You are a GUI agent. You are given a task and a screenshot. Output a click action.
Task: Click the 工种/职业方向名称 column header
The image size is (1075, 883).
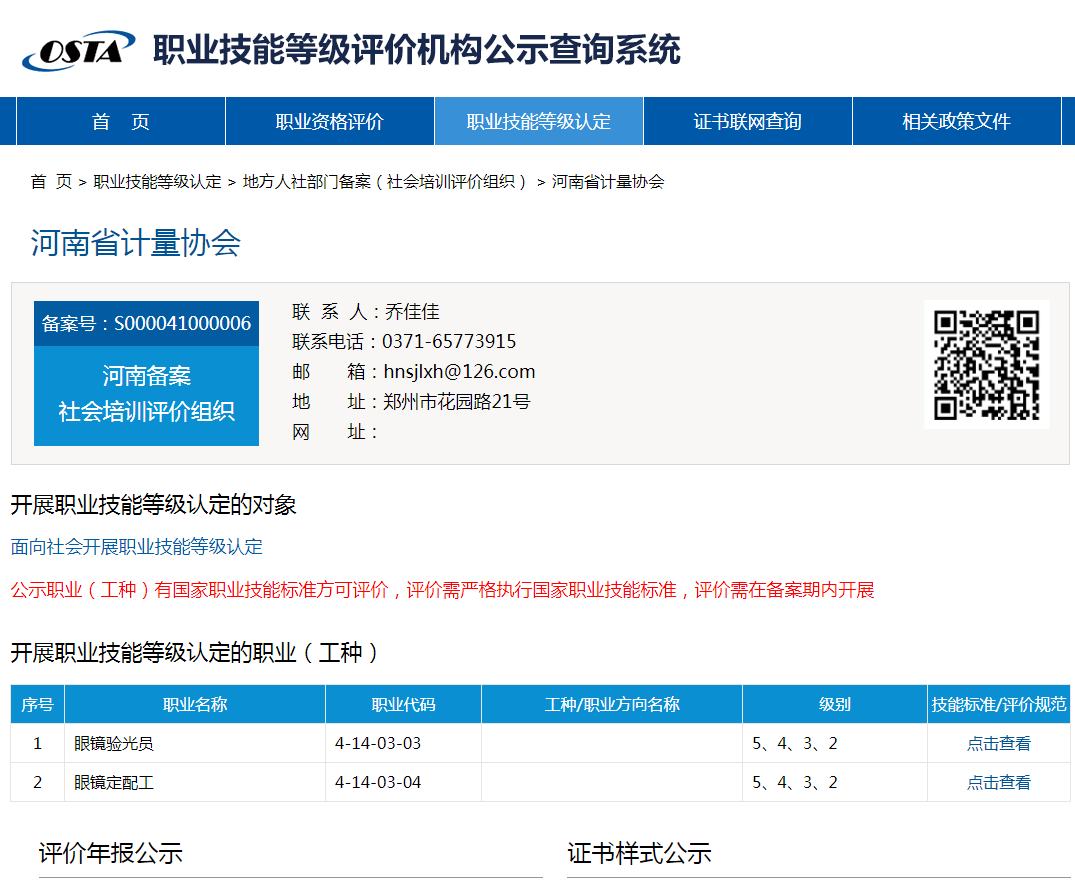[x=612, y=704]
